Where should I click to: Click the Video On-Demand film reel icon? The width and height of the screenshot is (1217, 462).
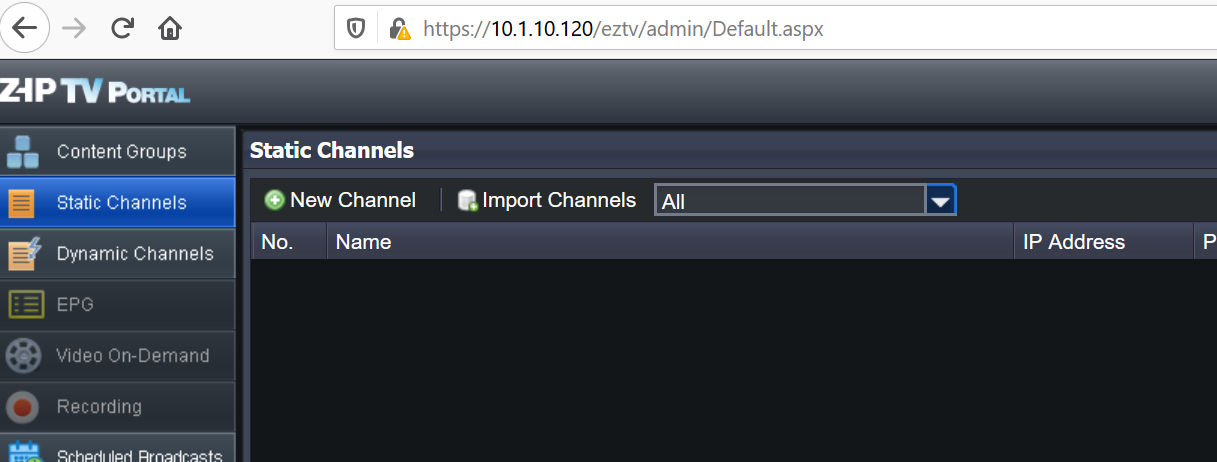click(23, 356)
